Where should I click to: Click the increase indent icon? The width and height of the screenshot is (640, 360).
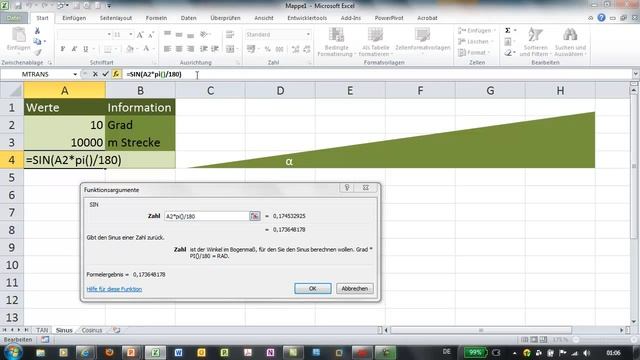pos(215,49)
